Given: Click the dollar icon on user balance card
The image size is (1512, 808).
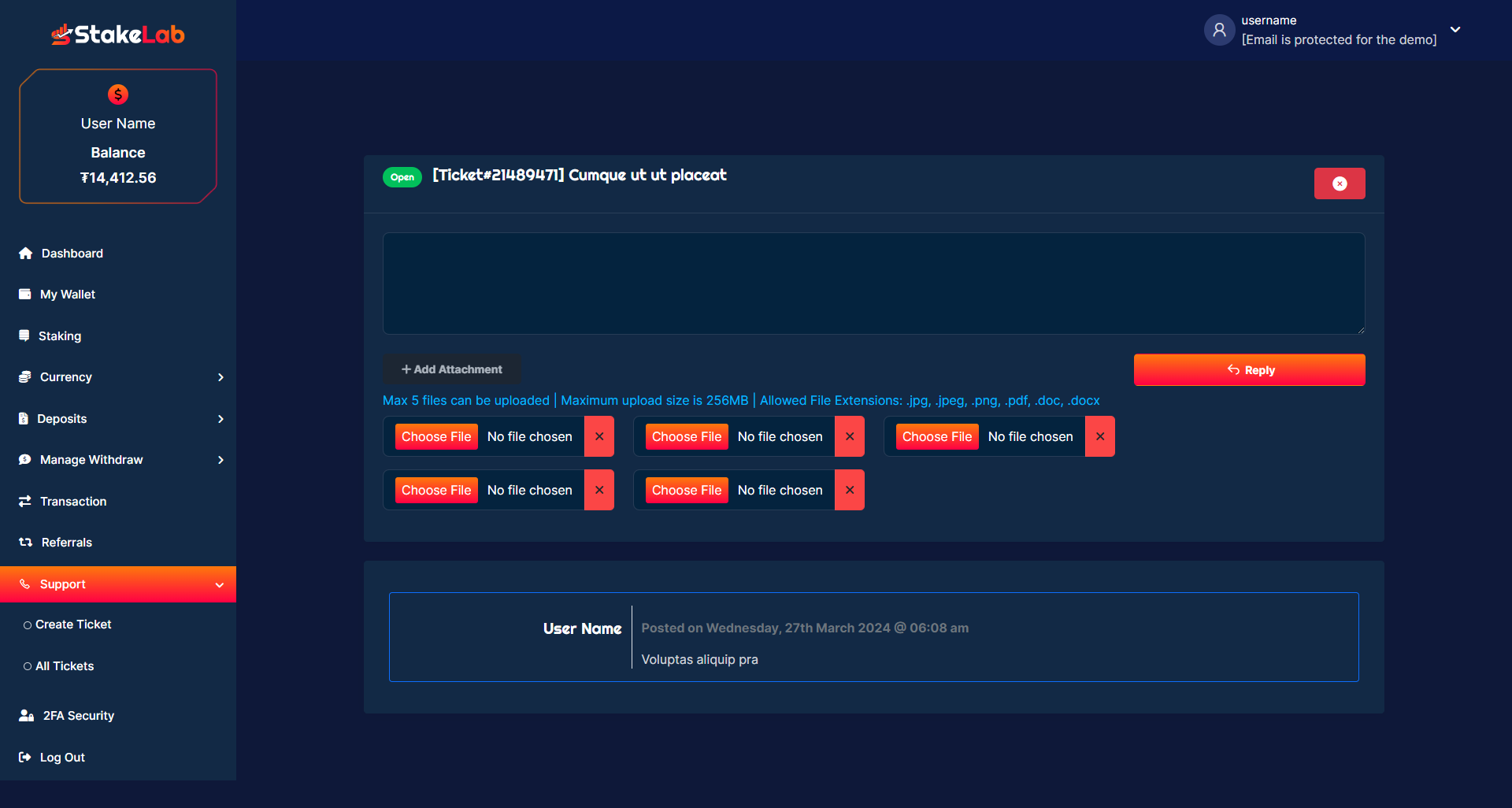Looking at the screenshot, I should 118,94.
